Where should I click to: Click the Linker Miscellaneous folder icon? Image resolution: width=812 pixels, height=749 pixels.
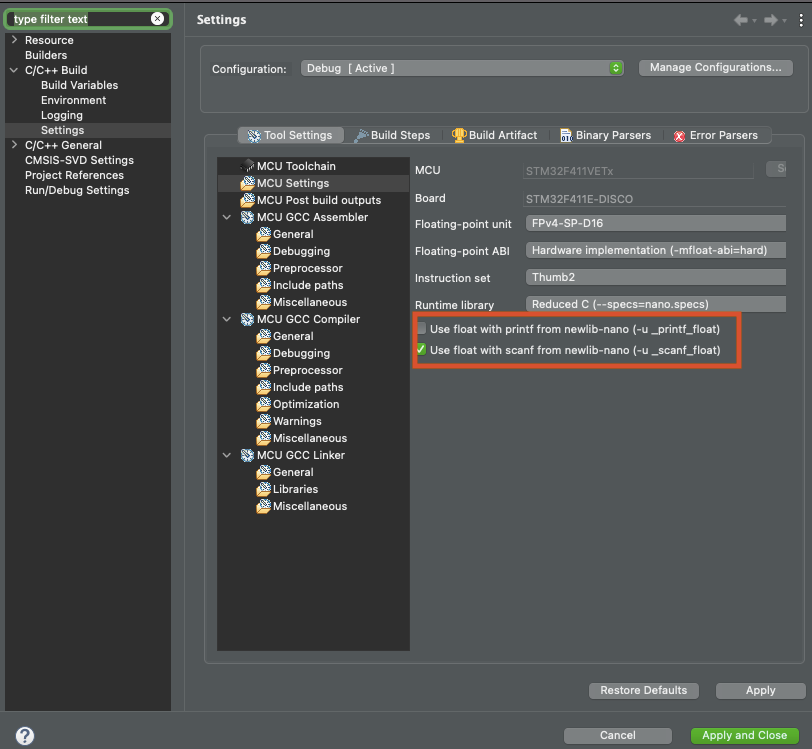click(x=264, y=506)
